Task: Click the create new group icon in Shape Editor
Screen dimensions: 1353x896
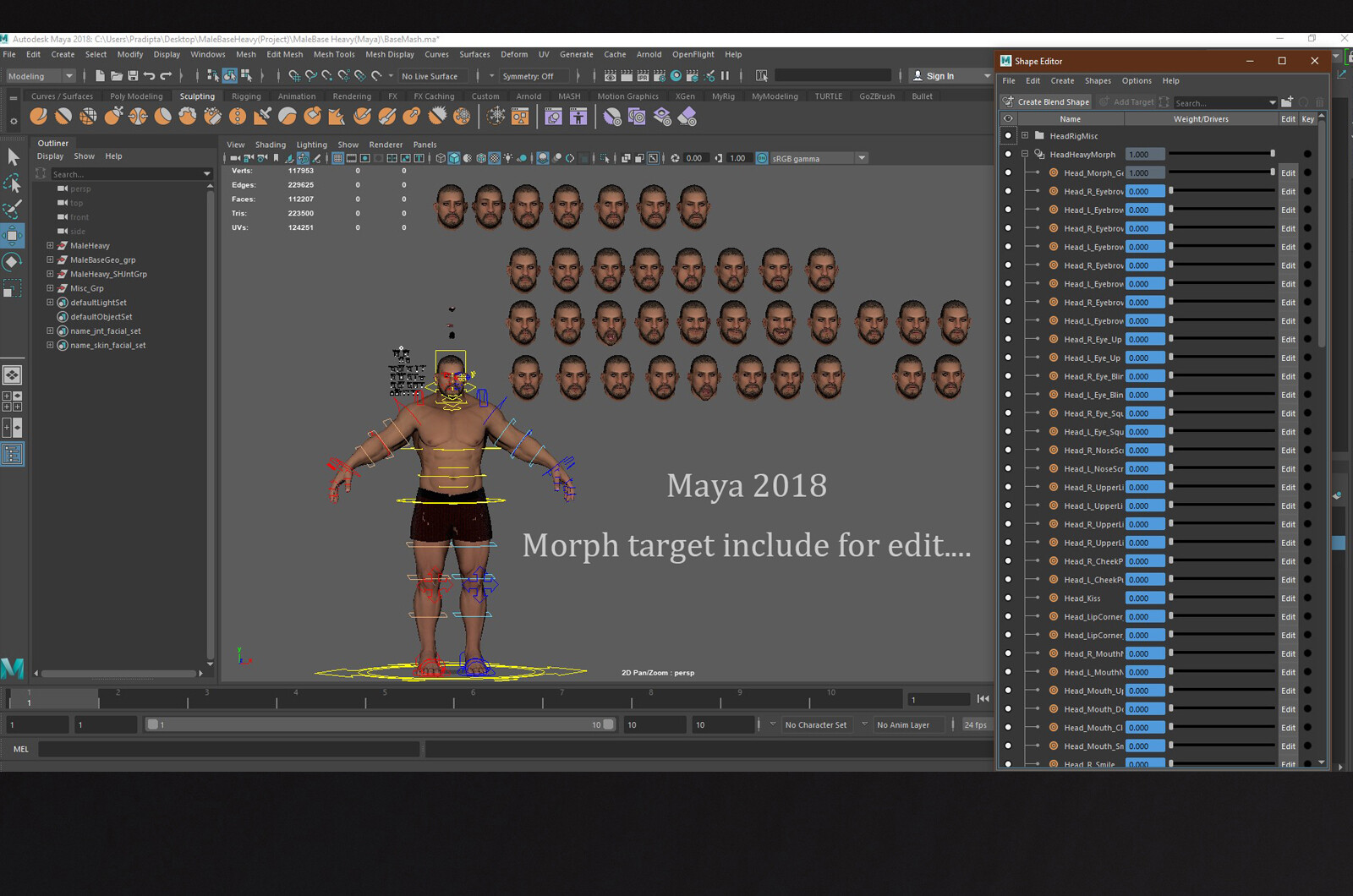Action: click(1288, 101)
